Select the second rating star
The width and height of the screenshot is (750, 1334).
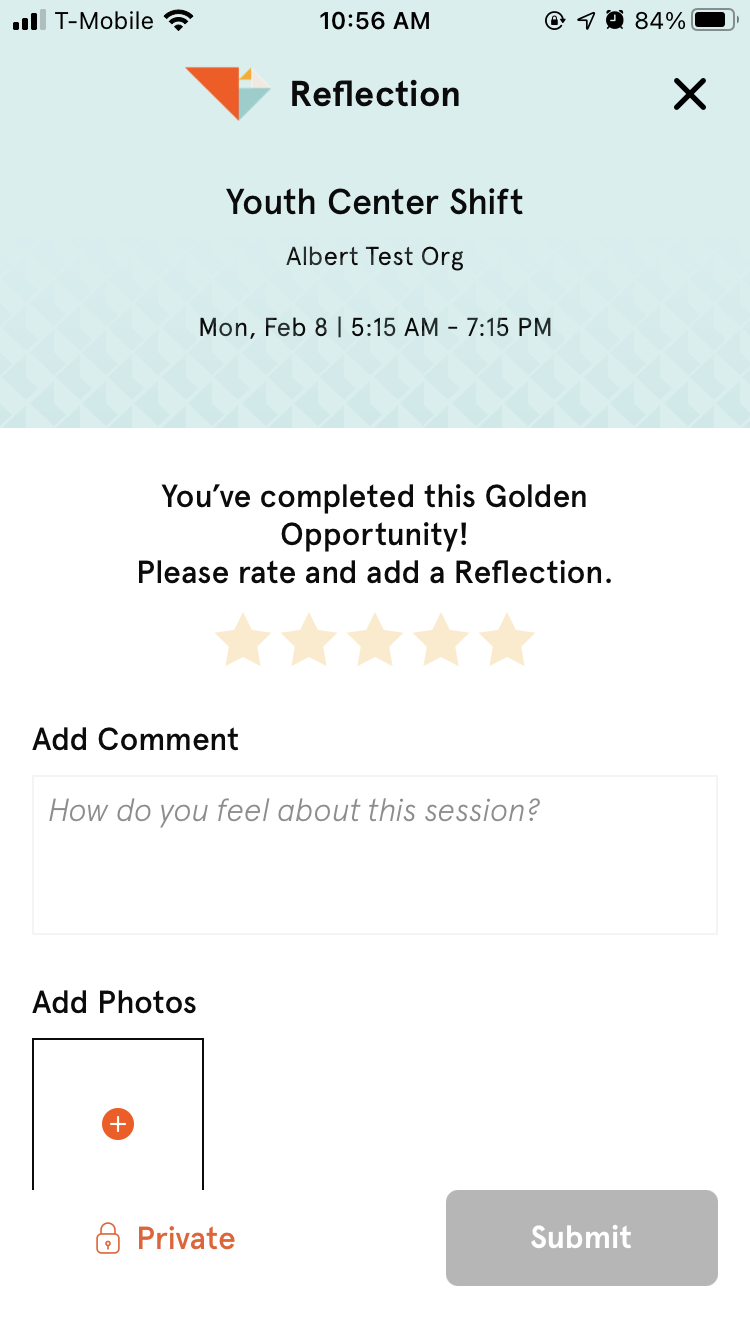click(310, 640)
